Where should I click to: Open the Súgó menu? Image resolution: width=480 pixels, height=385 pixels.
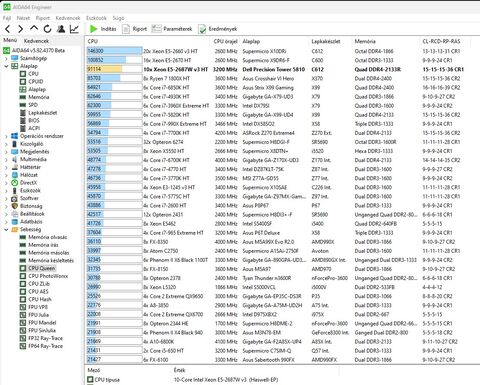point(118,18)
